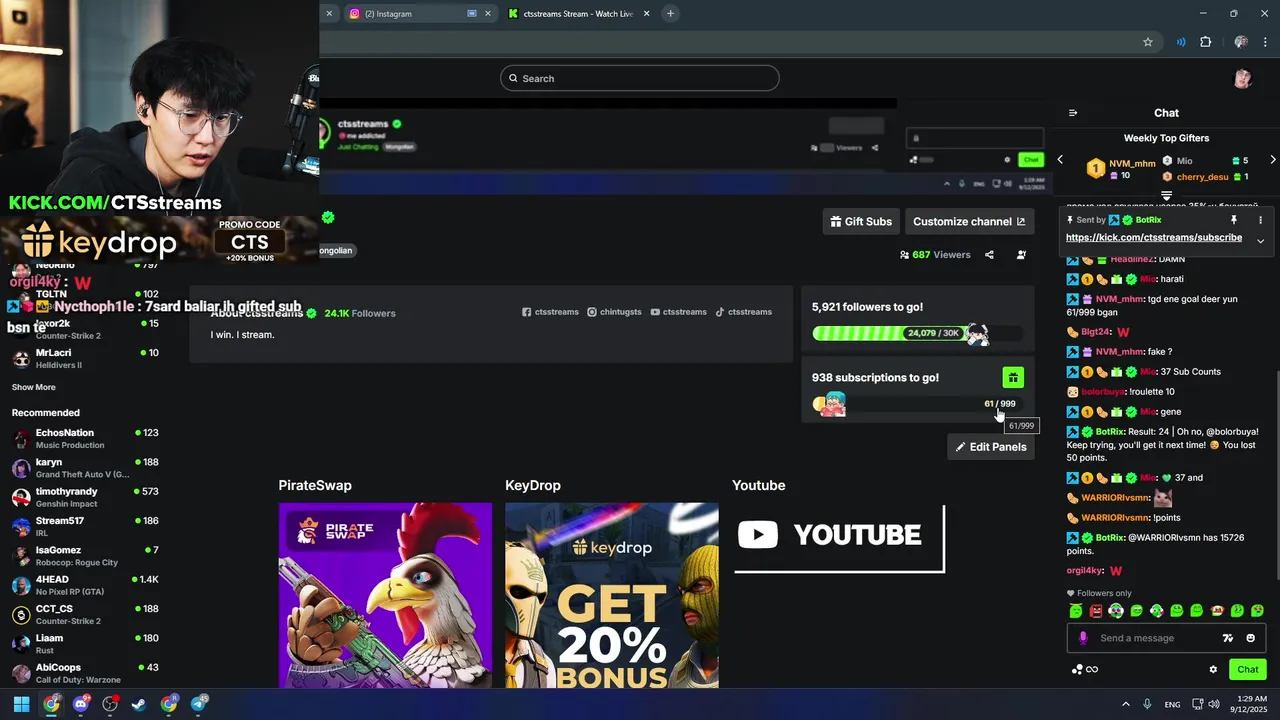The width and height of the screenshot is (1280, 720).
Task: Show hidden system tray icons
Action: click(1125, 704)
